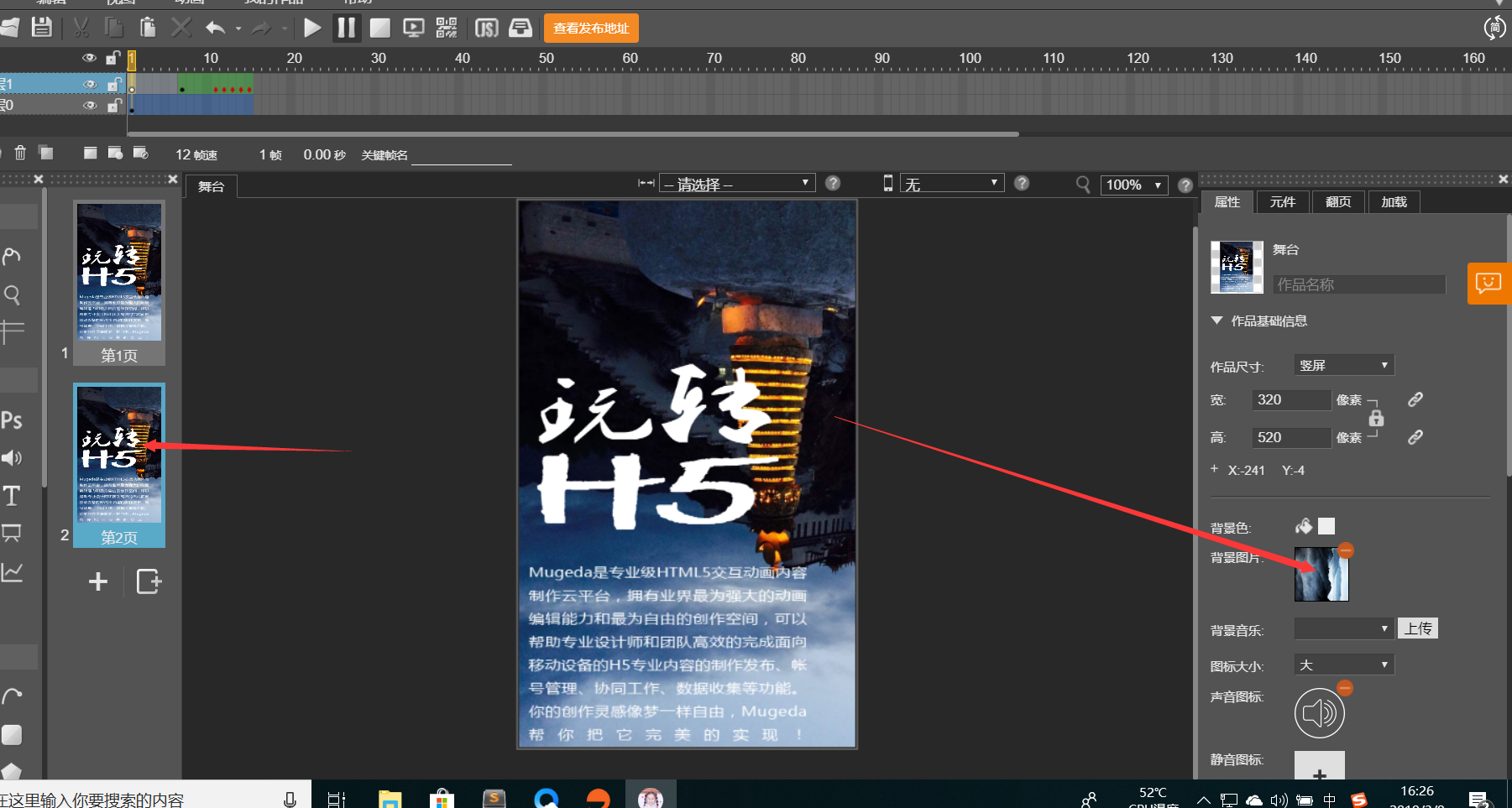Click the orange 查看发布地址 button

point(591,28)
